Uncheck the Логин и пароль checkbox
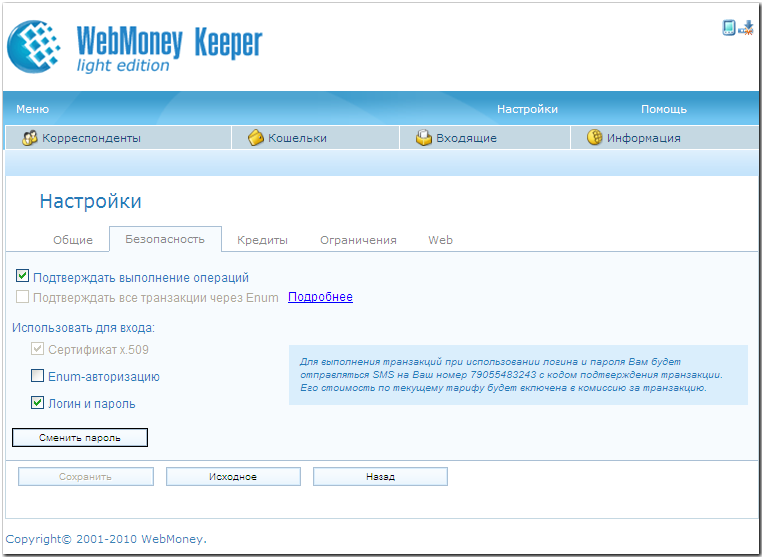This screenshot has width=763, height=558. coord(37,403)
